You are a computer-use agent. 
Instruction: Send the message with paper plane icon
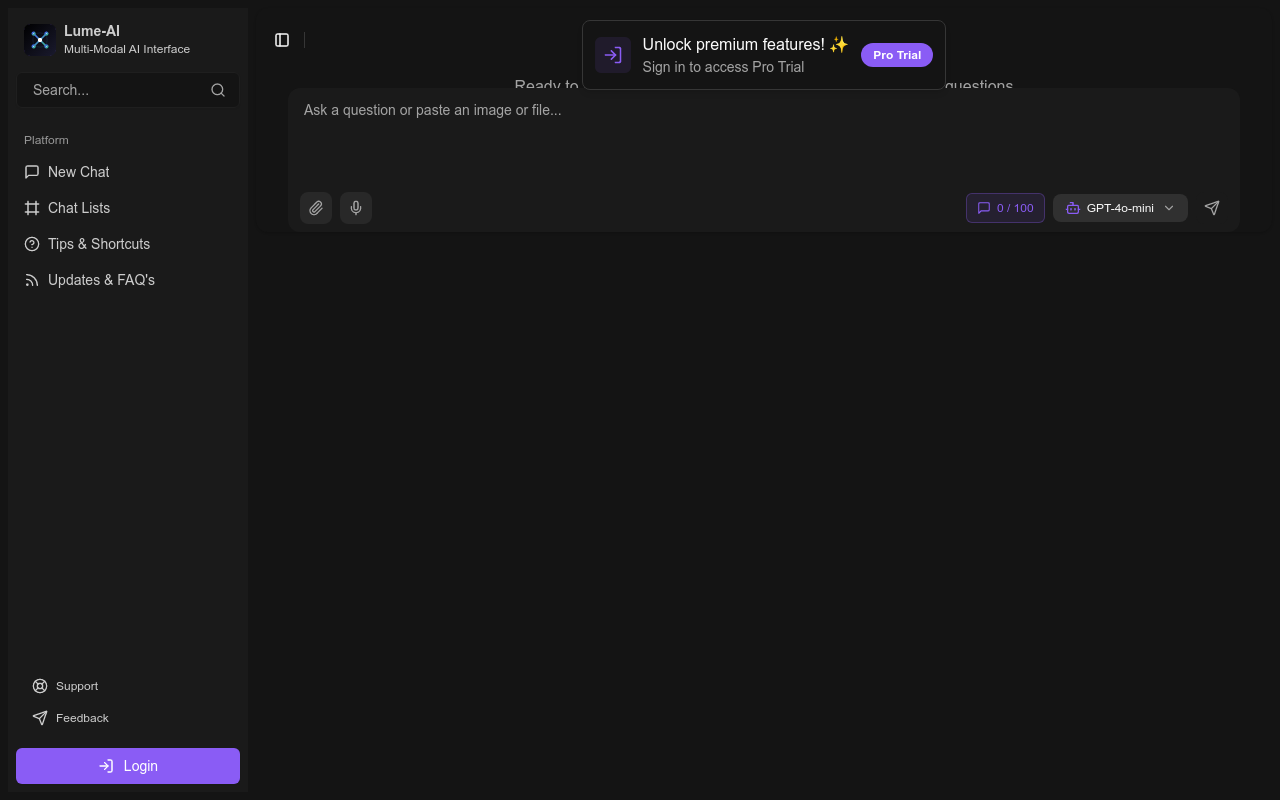1212,208
